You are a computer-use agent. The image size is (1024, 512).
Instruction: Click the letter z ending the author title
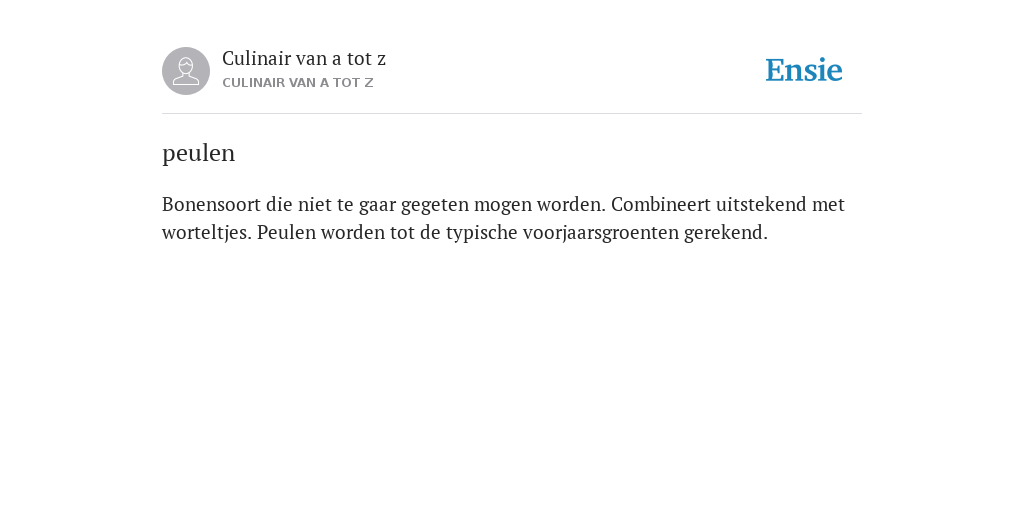pos(381,60)
